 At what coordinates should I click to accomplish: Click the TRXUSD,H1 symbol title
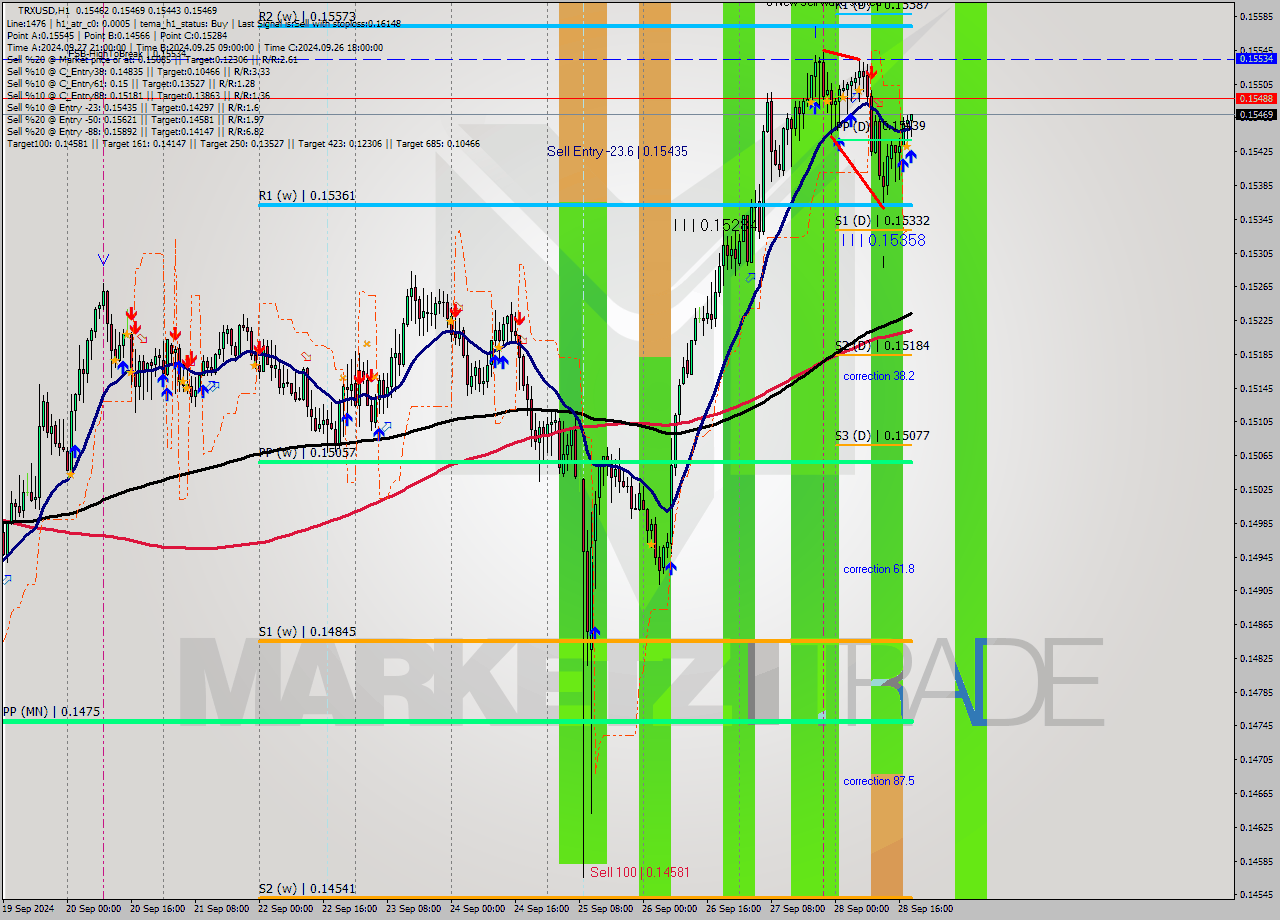coord(43,10)
